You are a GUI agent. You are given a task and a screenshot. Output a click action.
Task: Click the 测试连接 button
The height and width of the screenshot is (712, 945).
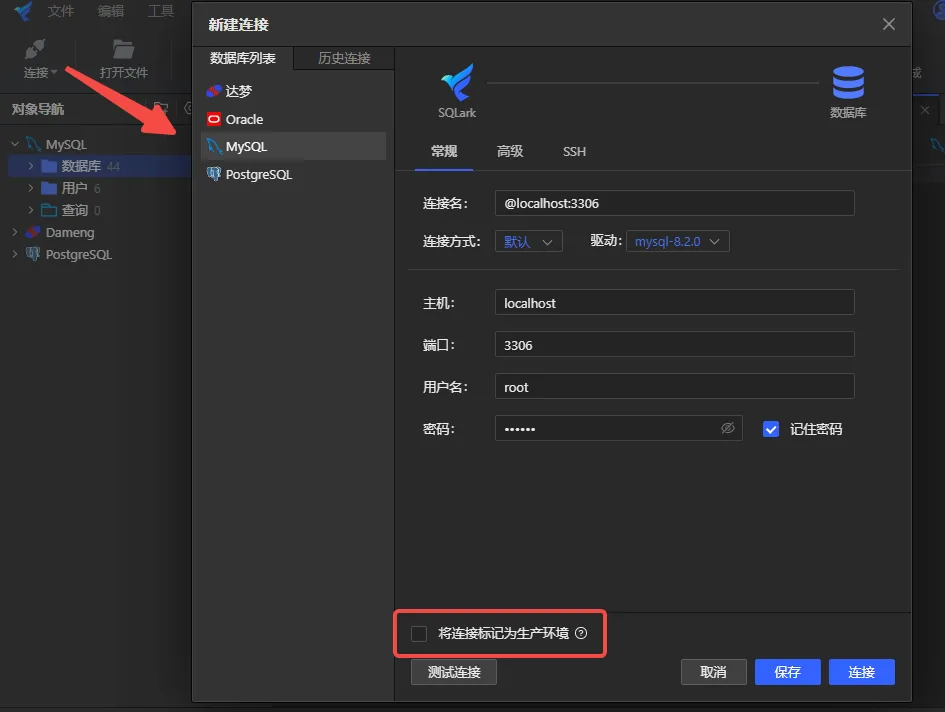point(454,672)
